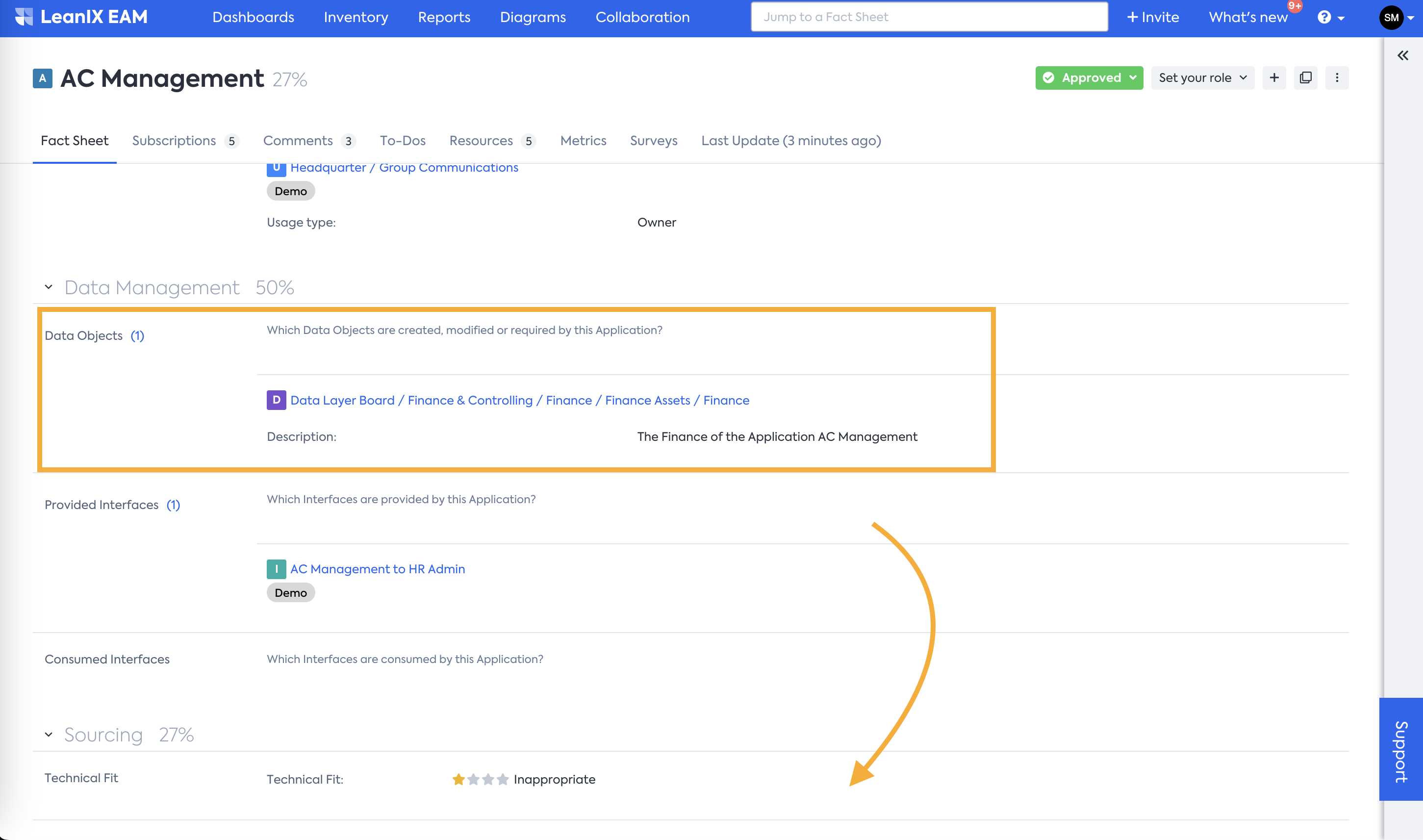
Task: Collapse the right side panel with double chevron
Action: [1402, 55]
